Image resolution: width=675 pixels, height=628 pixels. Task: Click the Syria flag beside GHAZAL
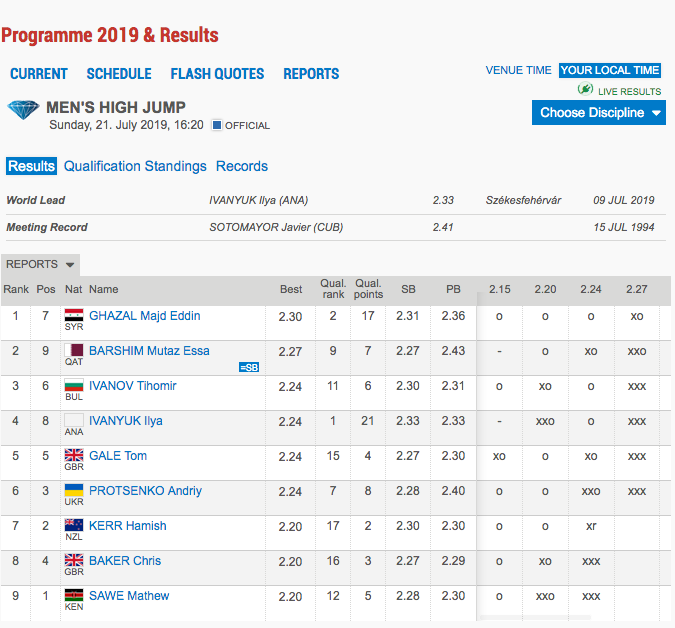coord(73,316)
